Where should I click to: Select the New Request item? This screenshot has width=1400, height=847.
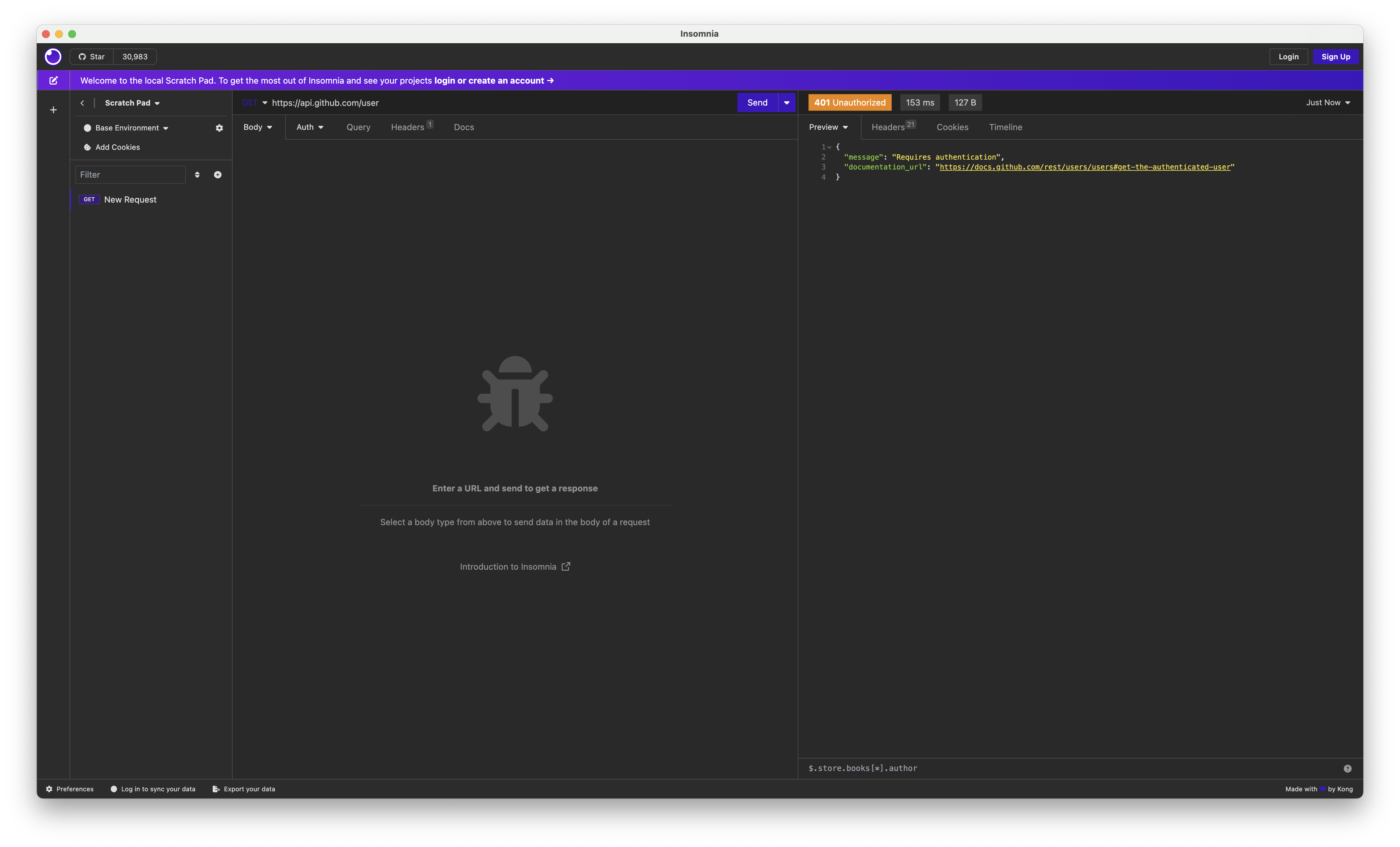150,200
